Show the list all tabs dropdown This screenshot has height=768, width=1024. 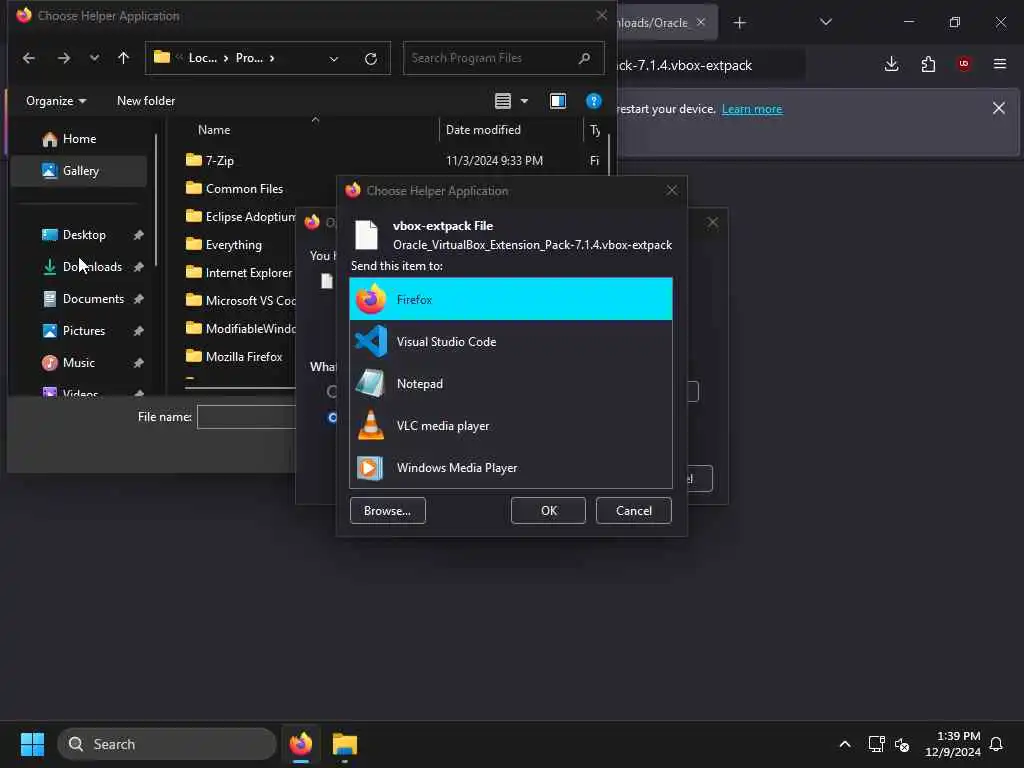(x=825, y=22)
